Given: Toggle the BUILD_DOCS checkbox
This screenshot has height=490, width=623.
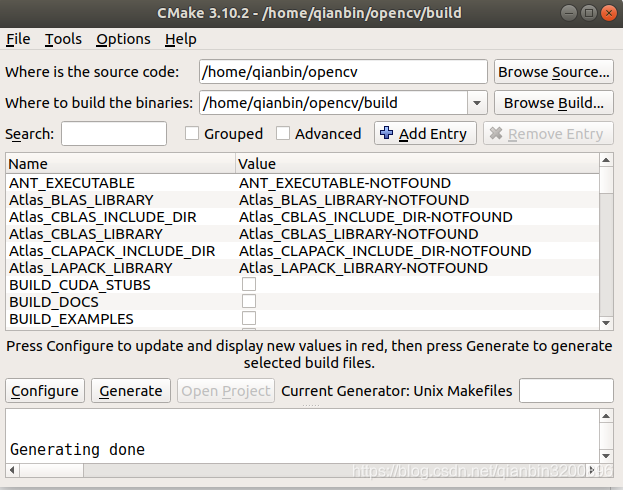Looking at the screenshot, I should pos(249,301).
